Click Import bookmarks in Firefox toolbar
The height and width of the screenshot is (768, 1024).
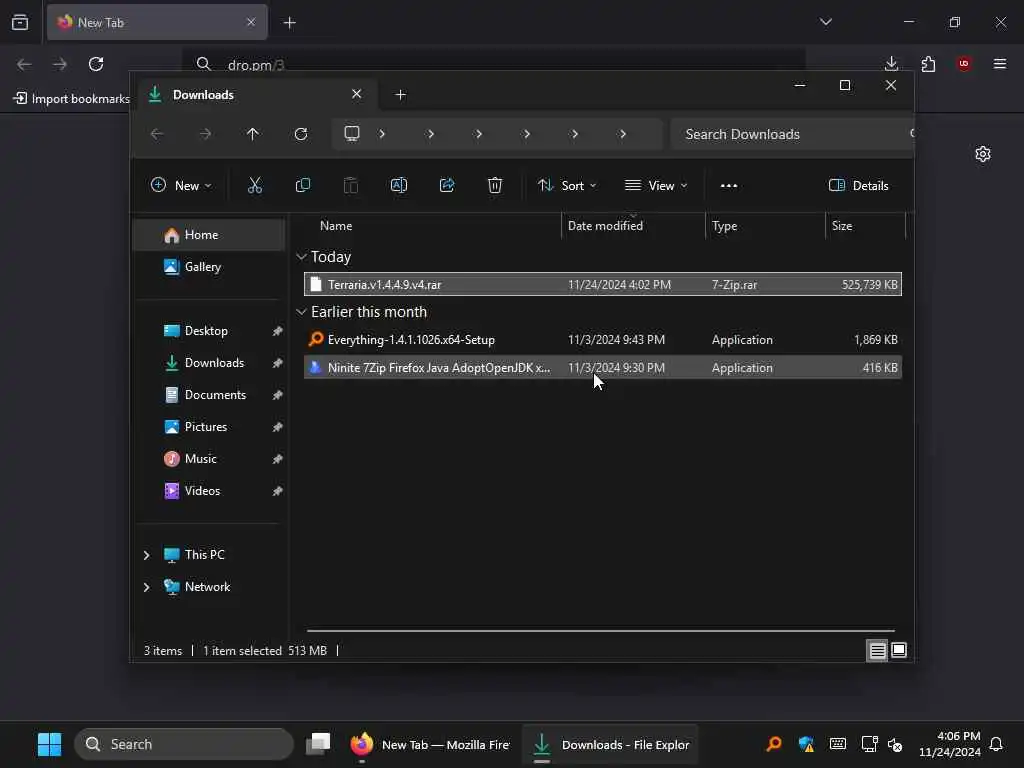72,99
